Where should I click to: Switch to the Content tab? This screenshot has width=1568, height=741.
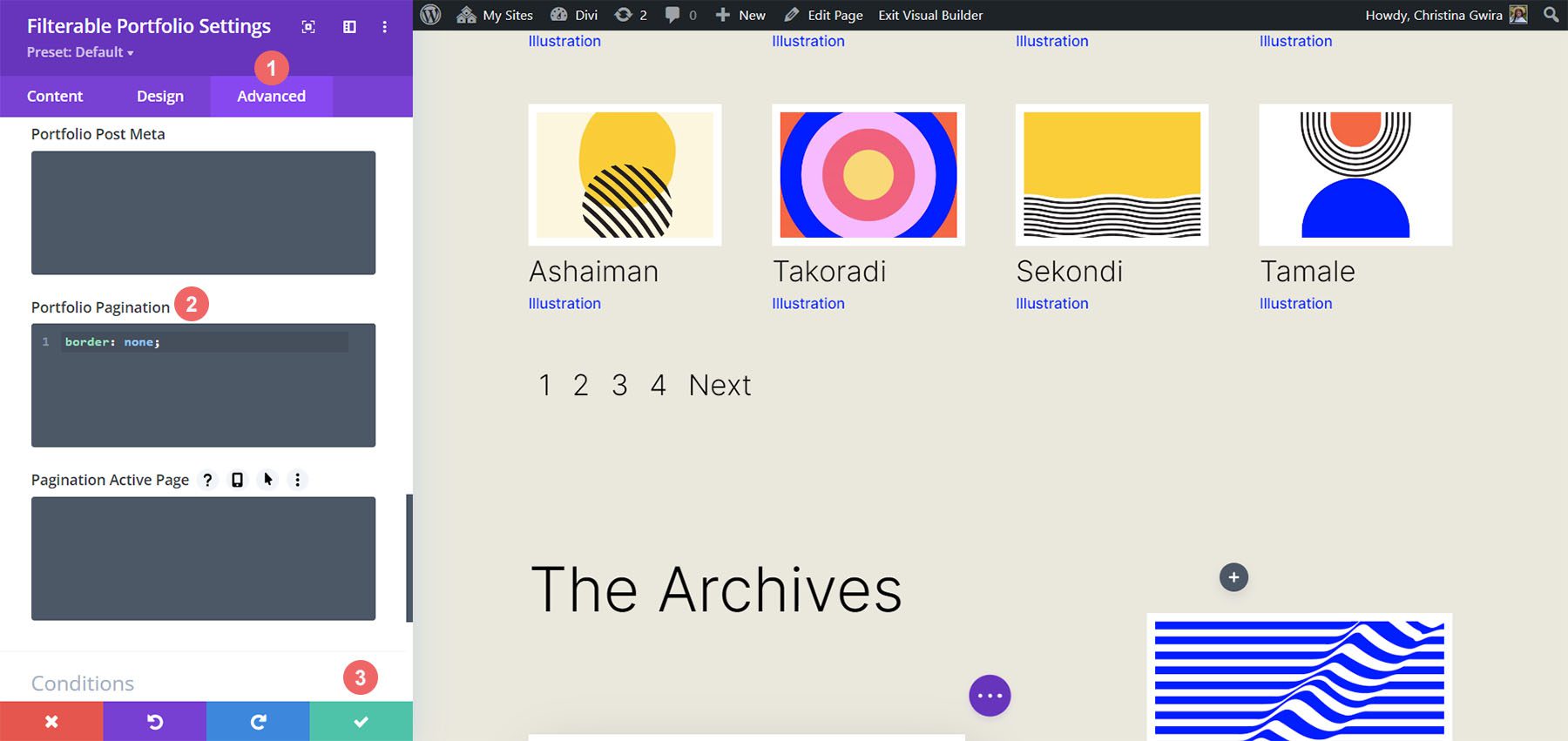point(55,96)
